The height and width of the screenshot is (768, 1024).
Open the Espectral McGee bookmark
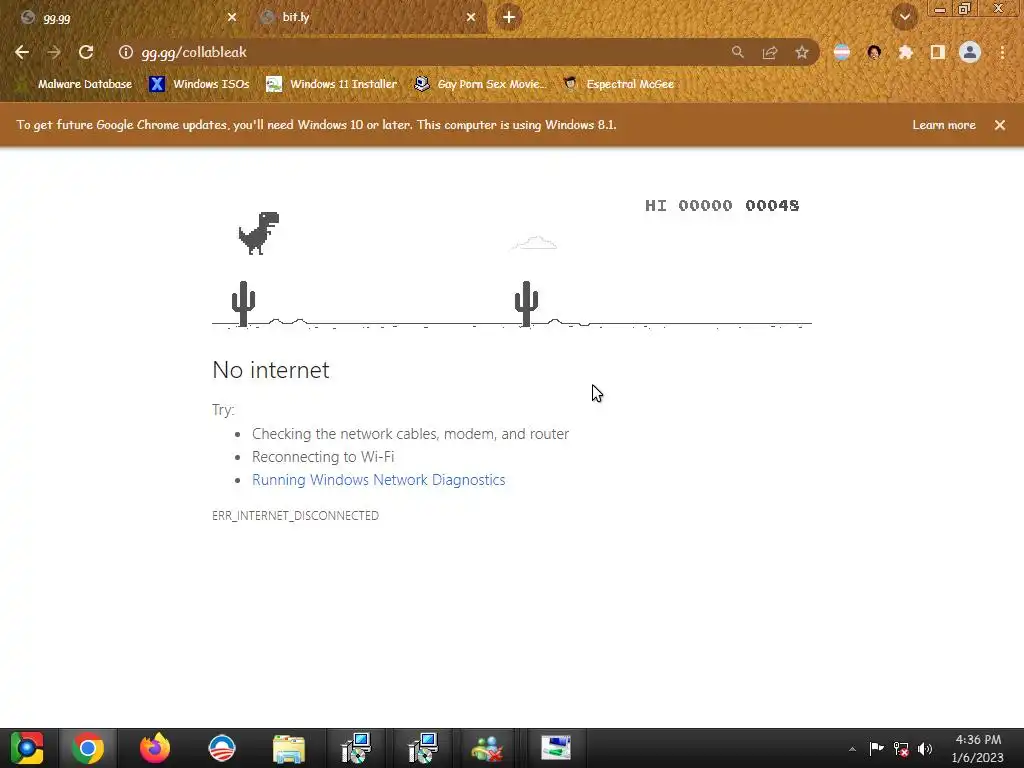[x=619, y=84]
